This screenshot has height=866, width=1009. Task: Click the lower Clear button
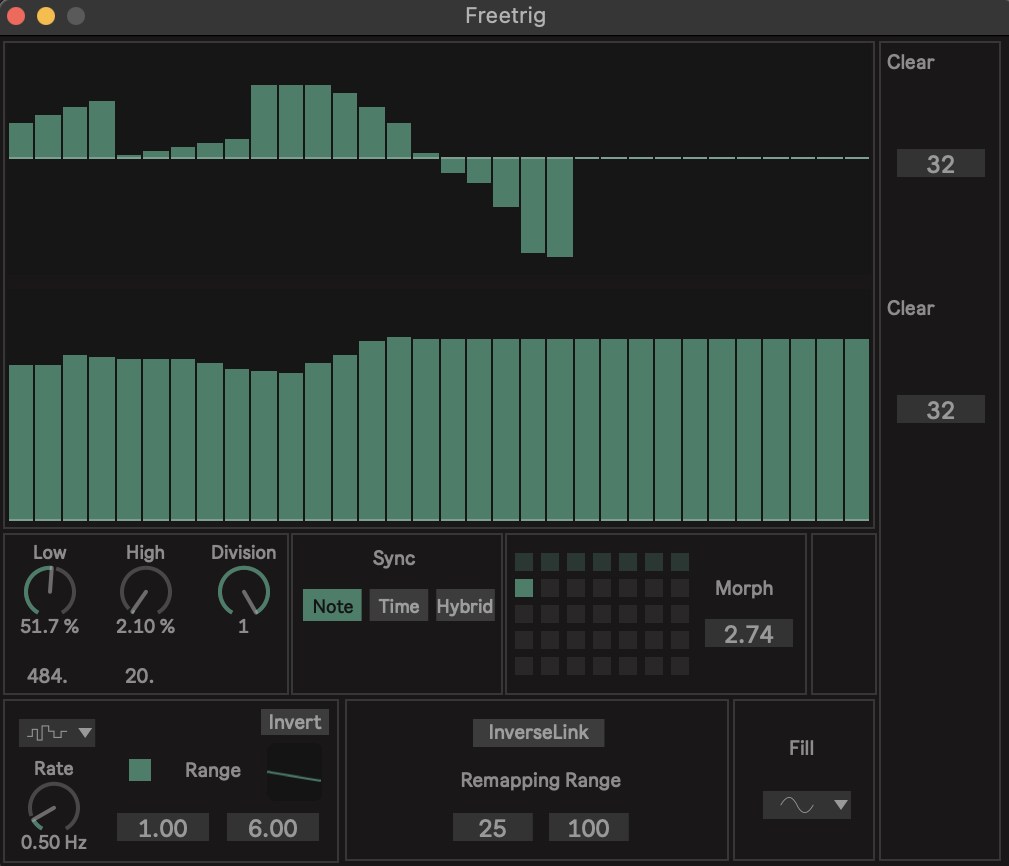(x=910, y=308)
